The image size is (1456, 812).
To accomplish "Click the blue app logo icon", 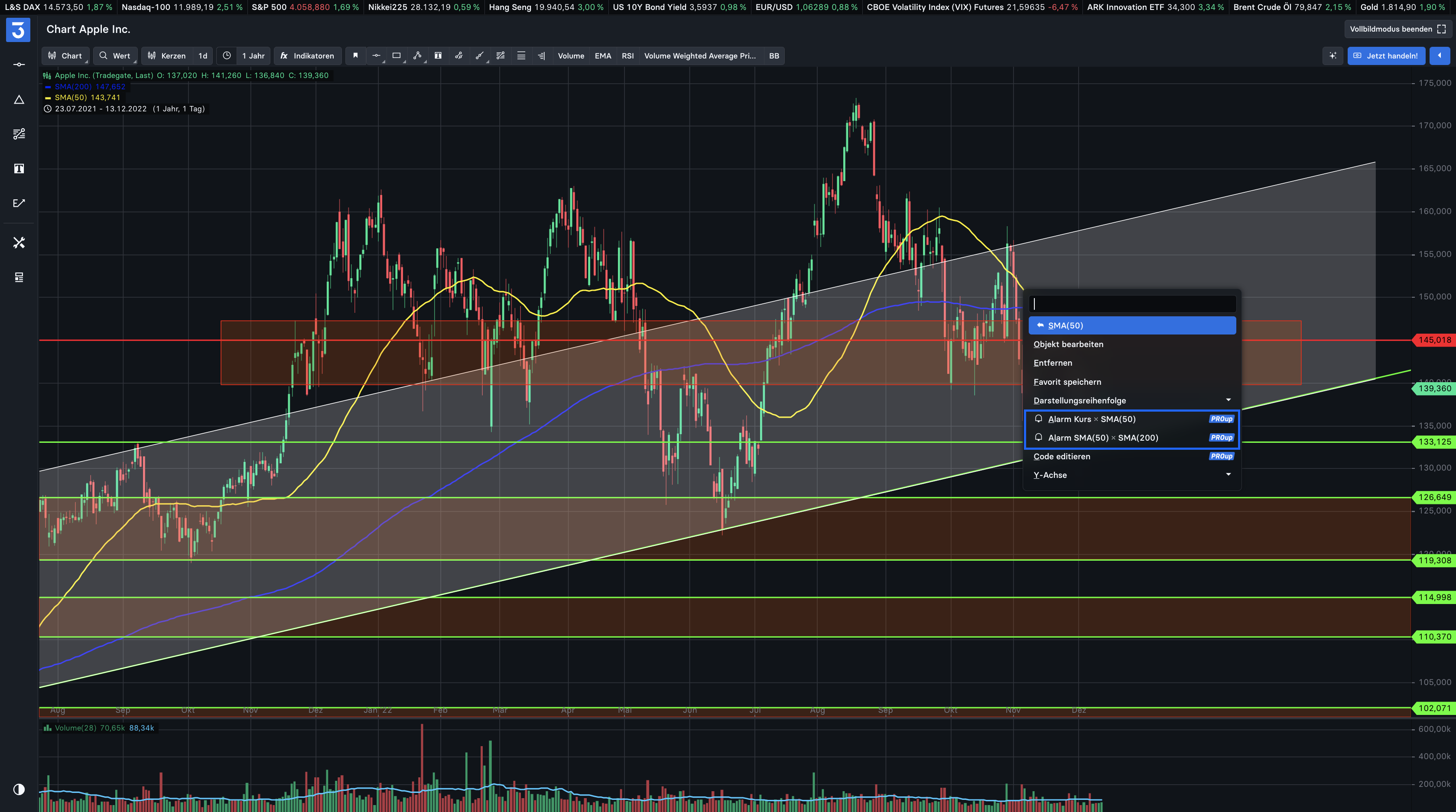I will [18, 29].
